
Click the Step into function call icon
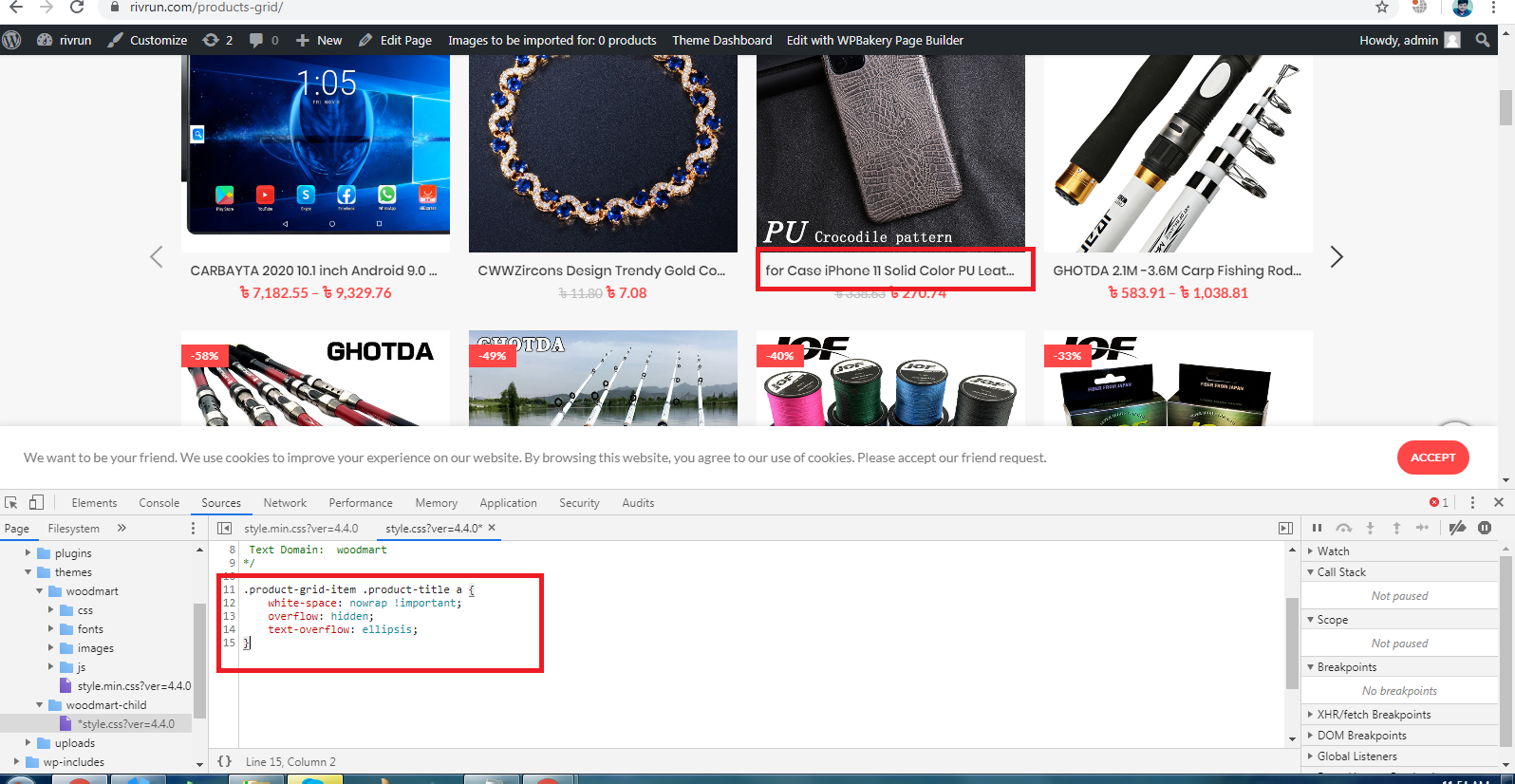coord(1370,528)
